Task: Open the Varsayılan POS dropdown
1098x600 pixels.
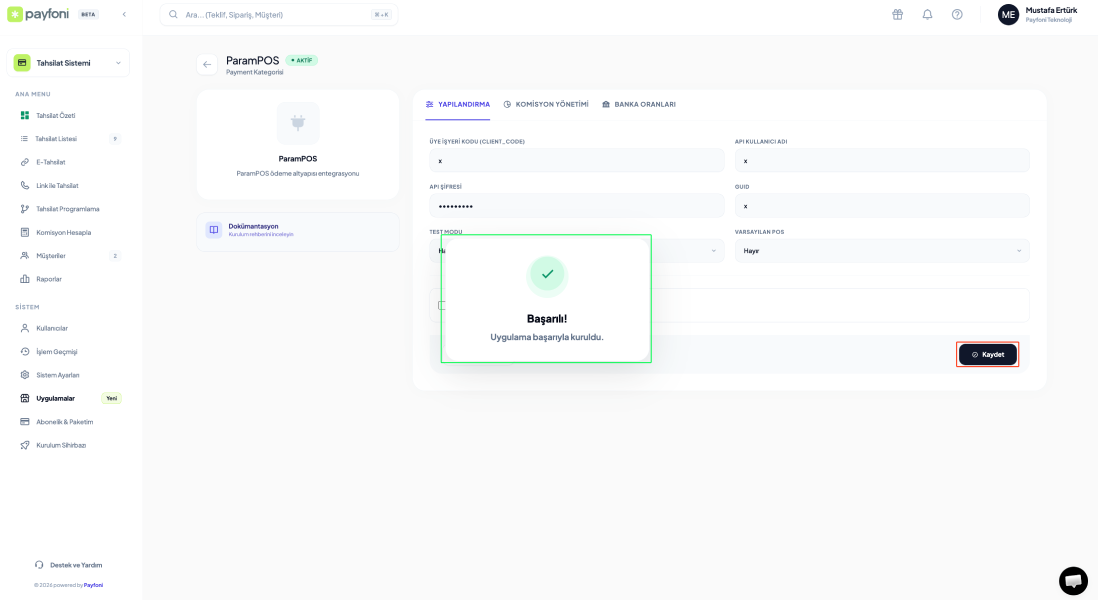Action: pos(881,251)
